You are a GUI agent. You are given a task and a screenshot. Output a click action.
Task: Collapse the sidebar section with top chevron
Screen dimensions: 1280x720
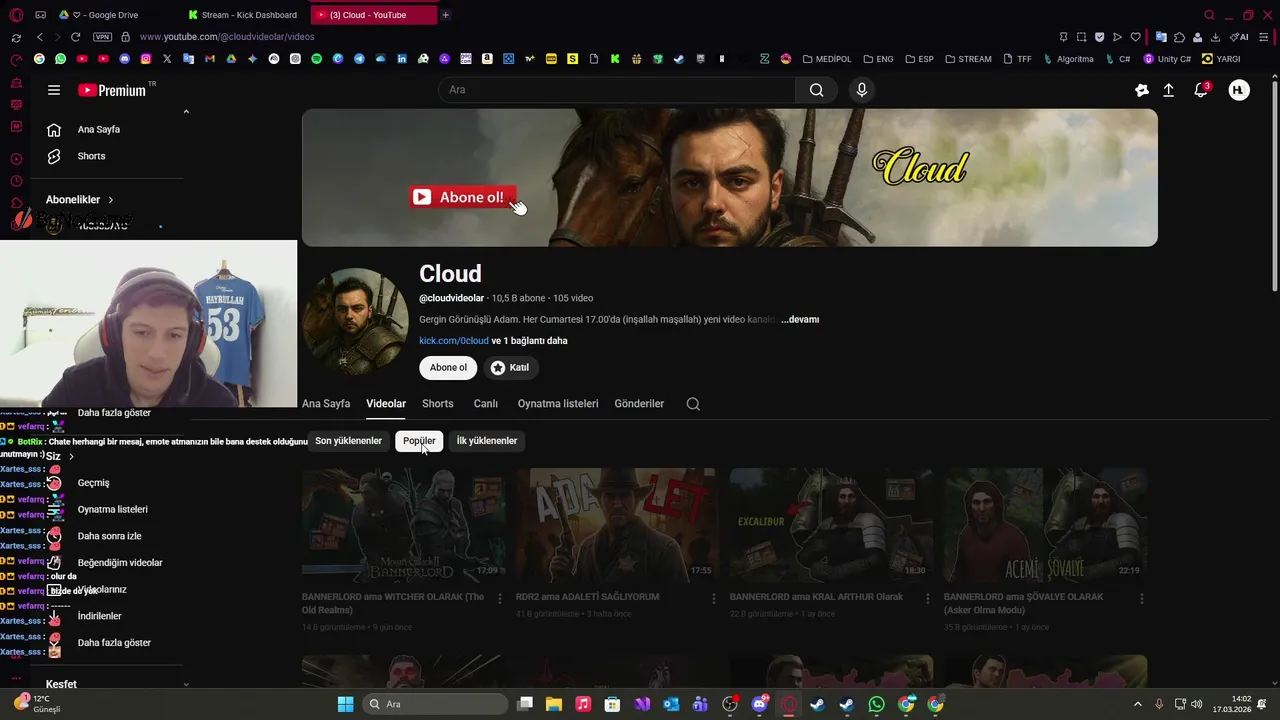tap(186, 112)
